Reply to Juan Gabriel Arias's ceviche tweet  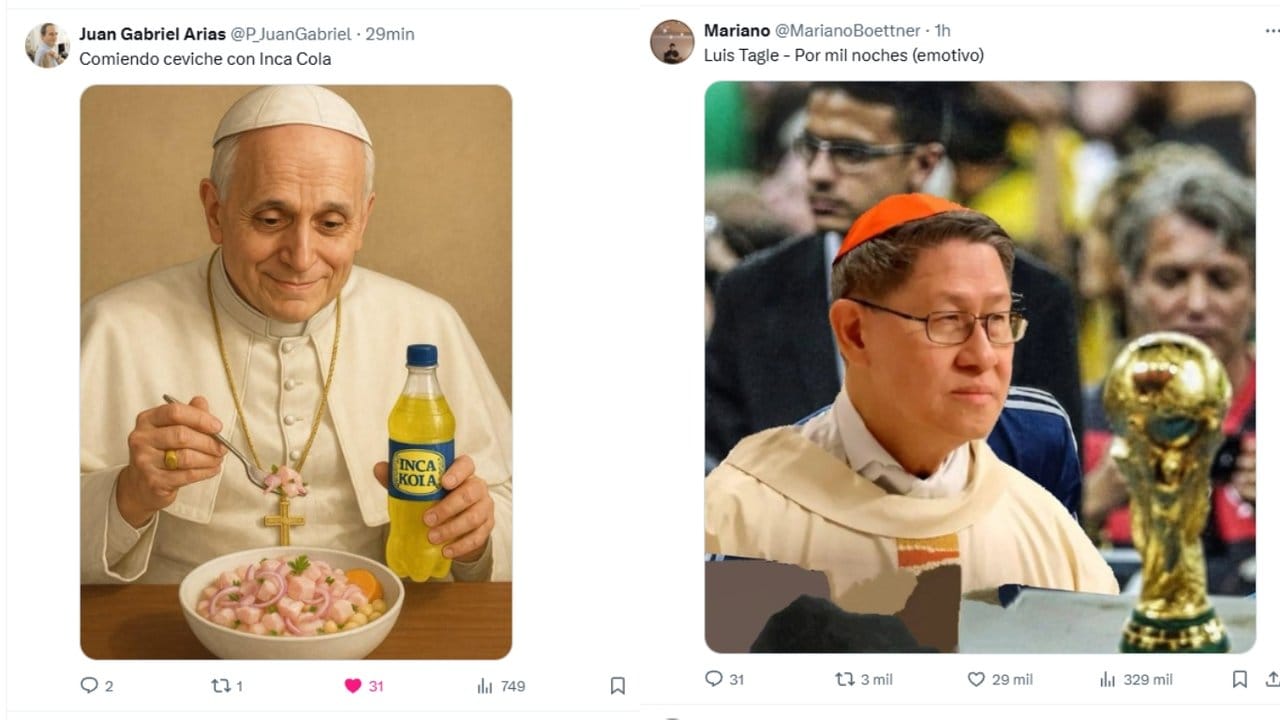click(89, 686)
